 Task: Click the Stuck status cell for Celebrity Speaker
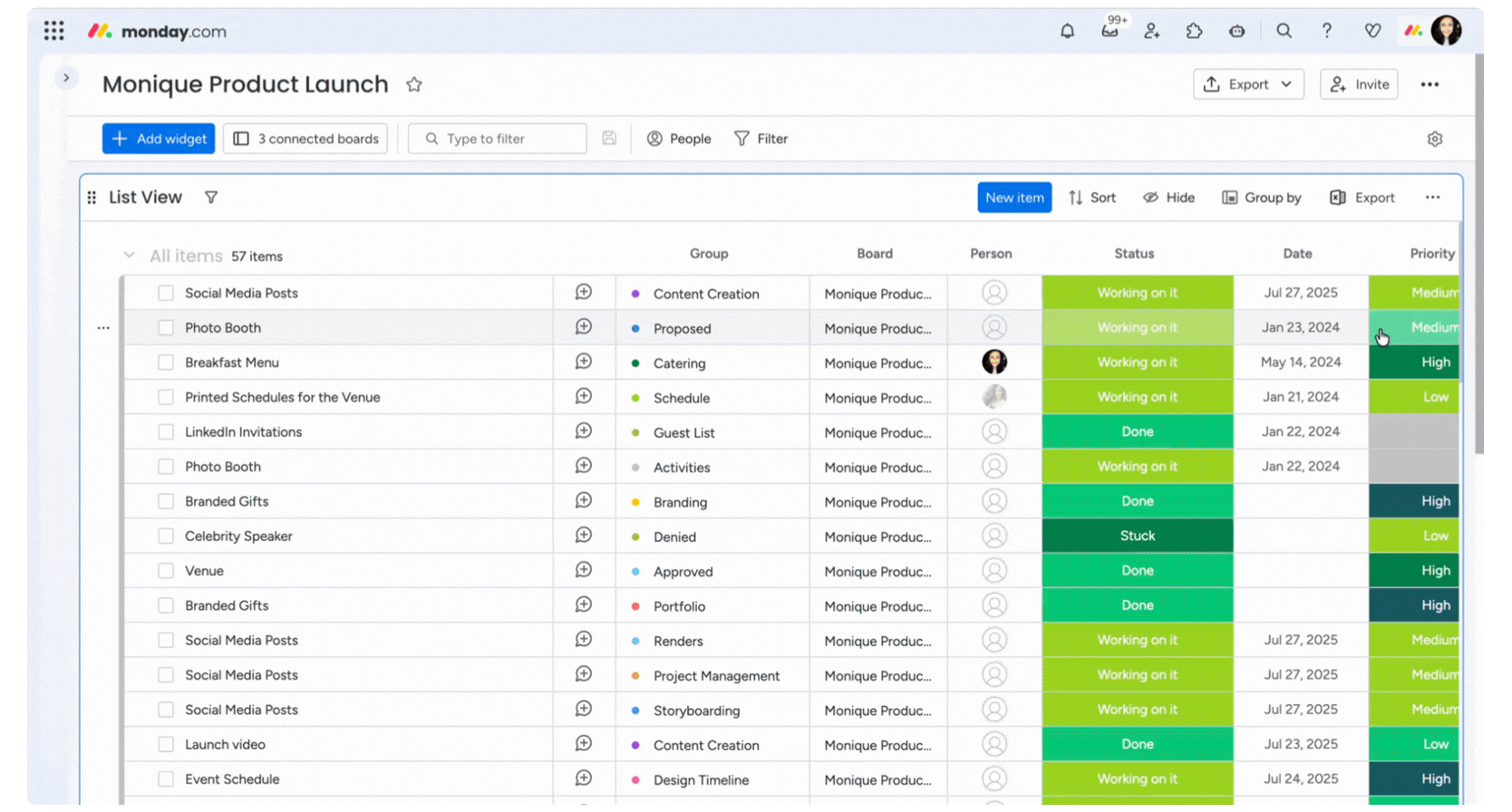pos(1137,536)
